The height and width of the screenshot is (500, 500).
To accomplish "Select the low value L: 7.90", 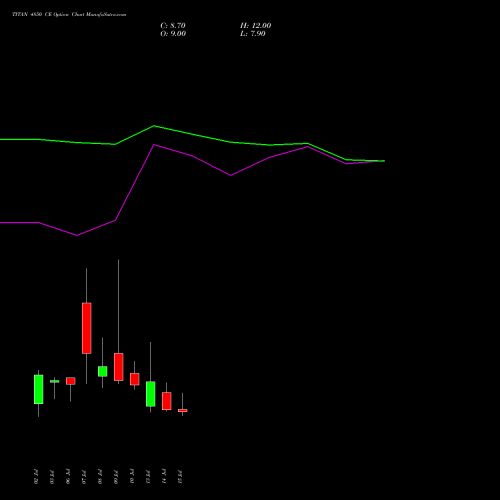I will tap(253, 34).
